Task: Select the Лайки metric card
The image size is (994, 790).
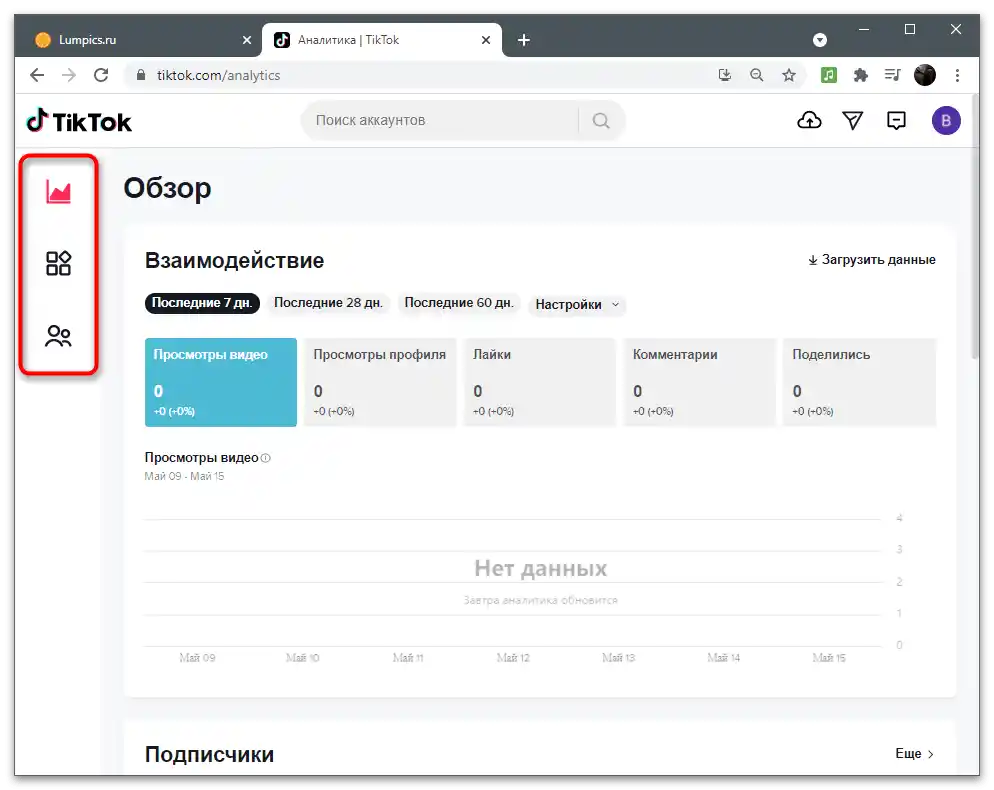Action: click(x=540, y=382)
